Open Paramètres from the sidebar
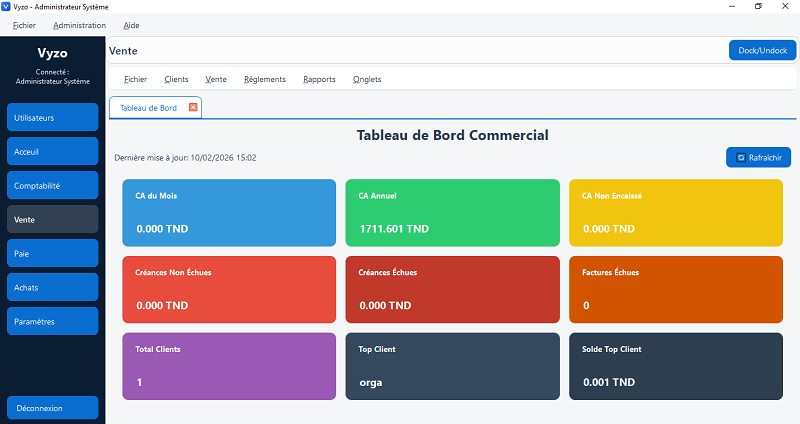Image resolution: width=800 pixels, height=424 pixels. 52,321
